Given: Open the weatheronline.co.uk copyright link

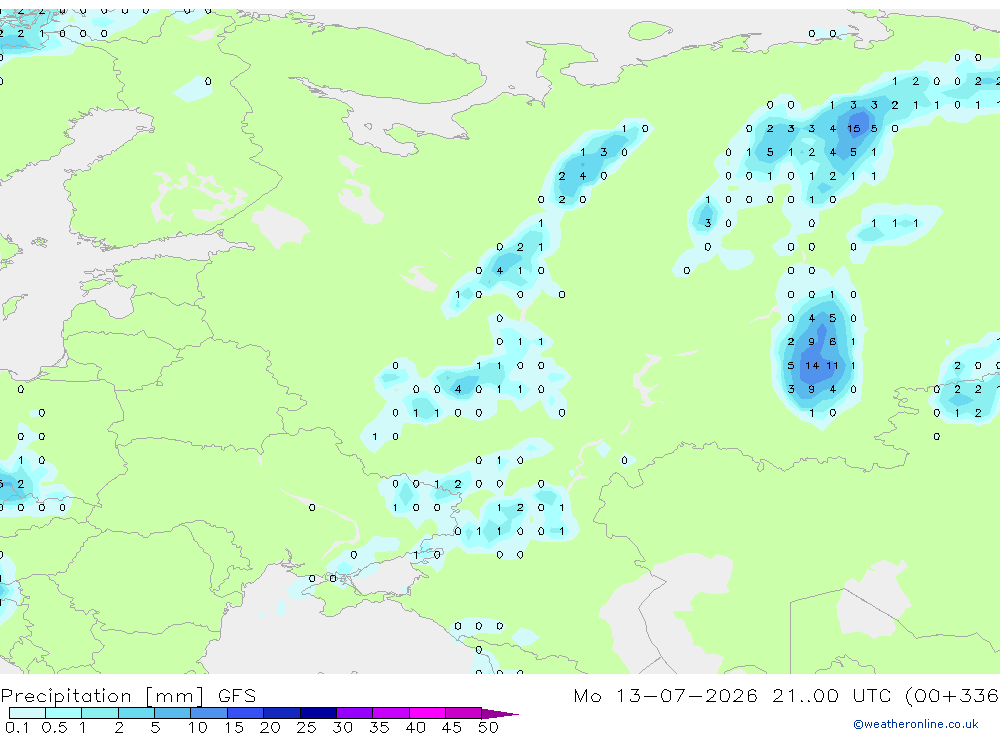Looking at the screenshot, I should (x=916, y=724).
